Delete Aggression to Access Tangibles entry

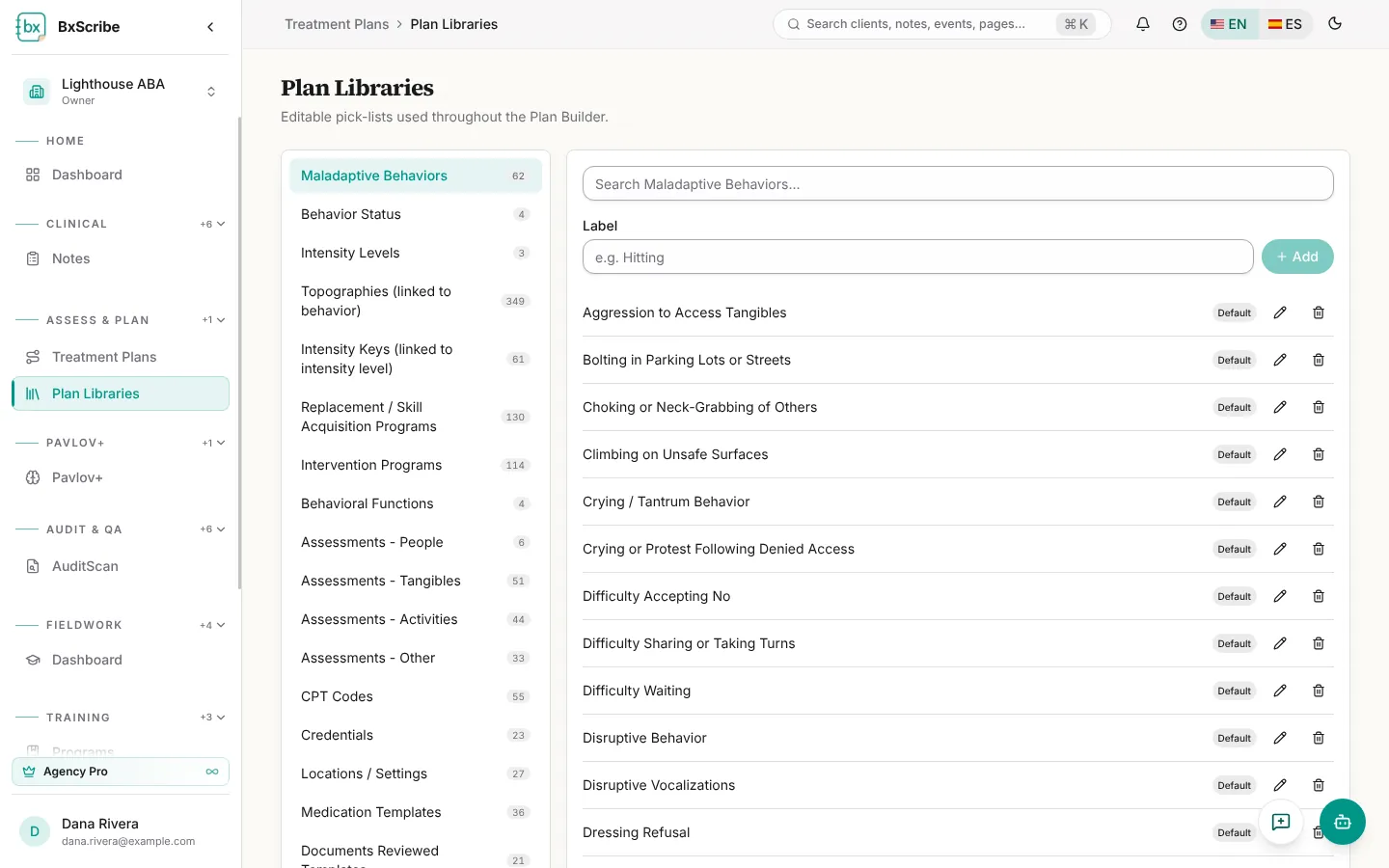pyautogui.click(x=1319, y=312)
